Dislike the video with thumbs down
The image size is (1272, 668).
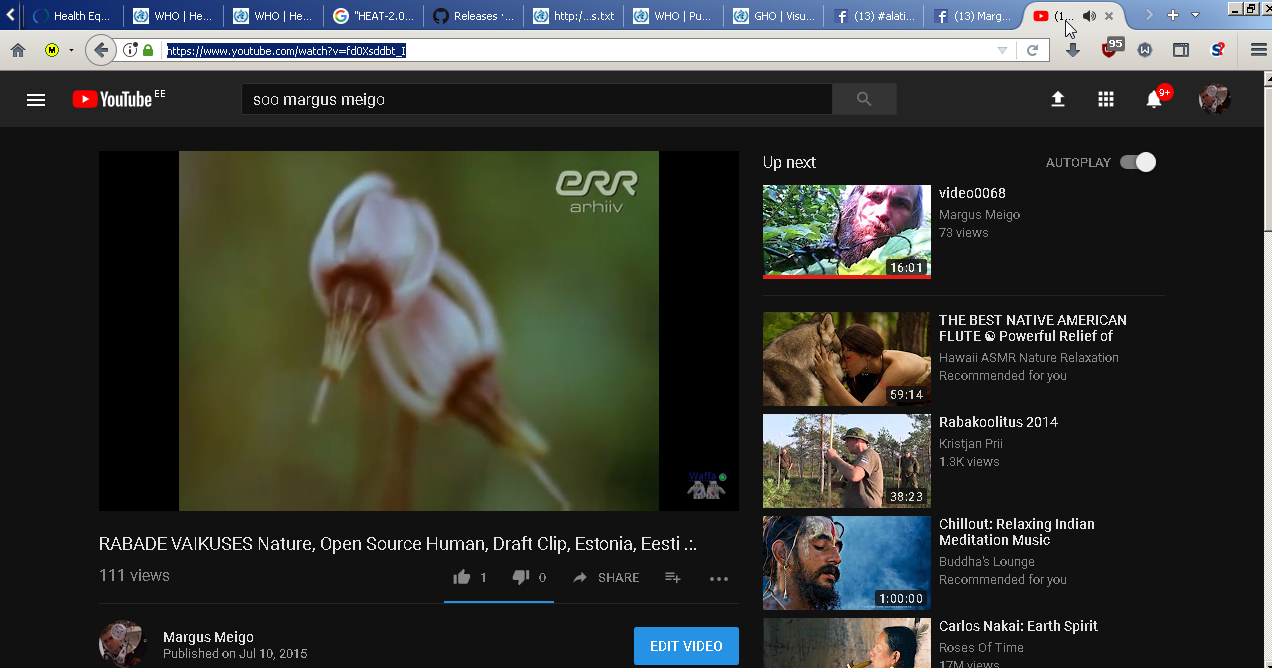pyautogui.click(x=521, y=577)
